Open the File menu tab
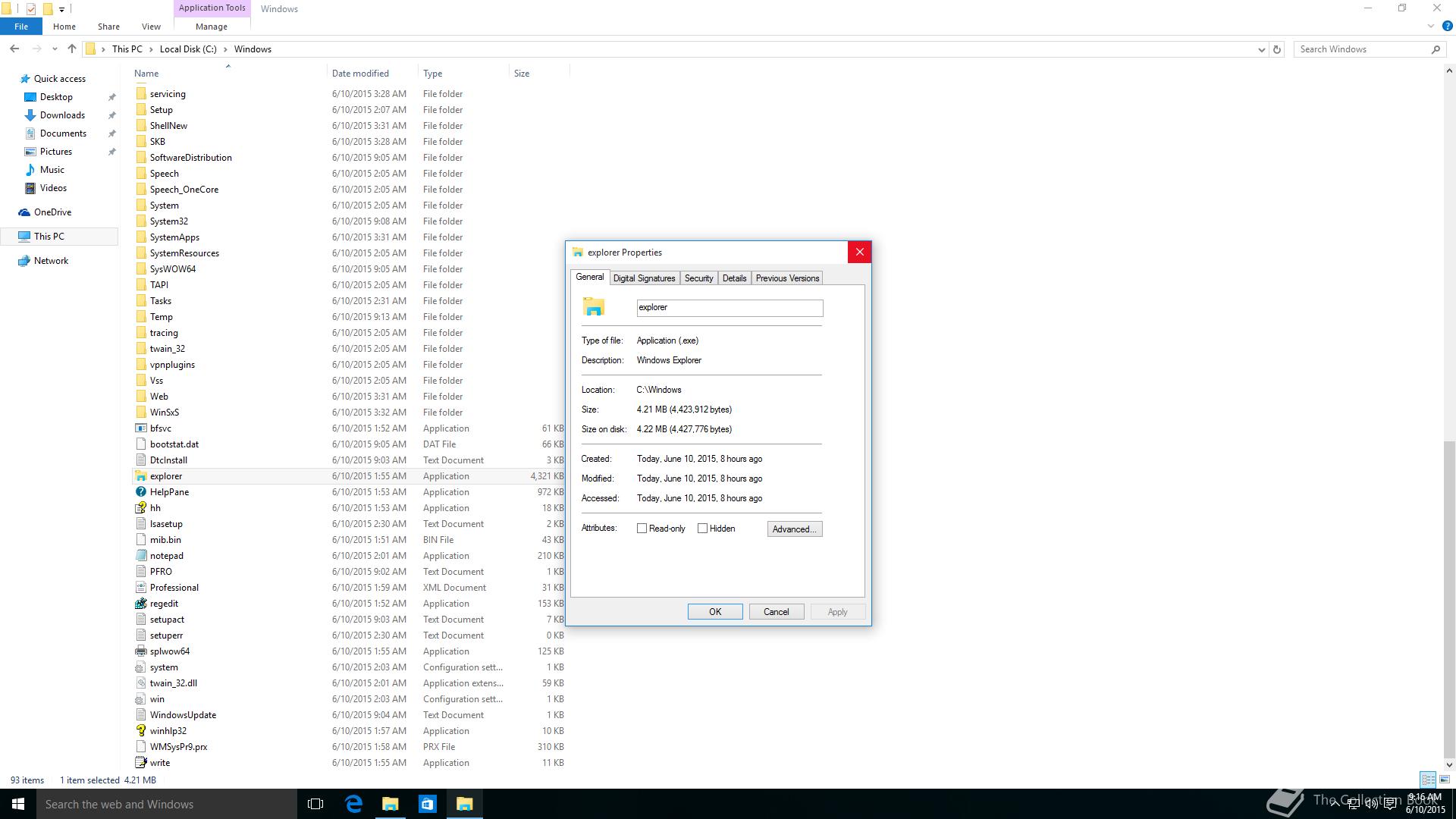Image resolution: width=1456 pixels, height=819 pixels. pos(21,26)
